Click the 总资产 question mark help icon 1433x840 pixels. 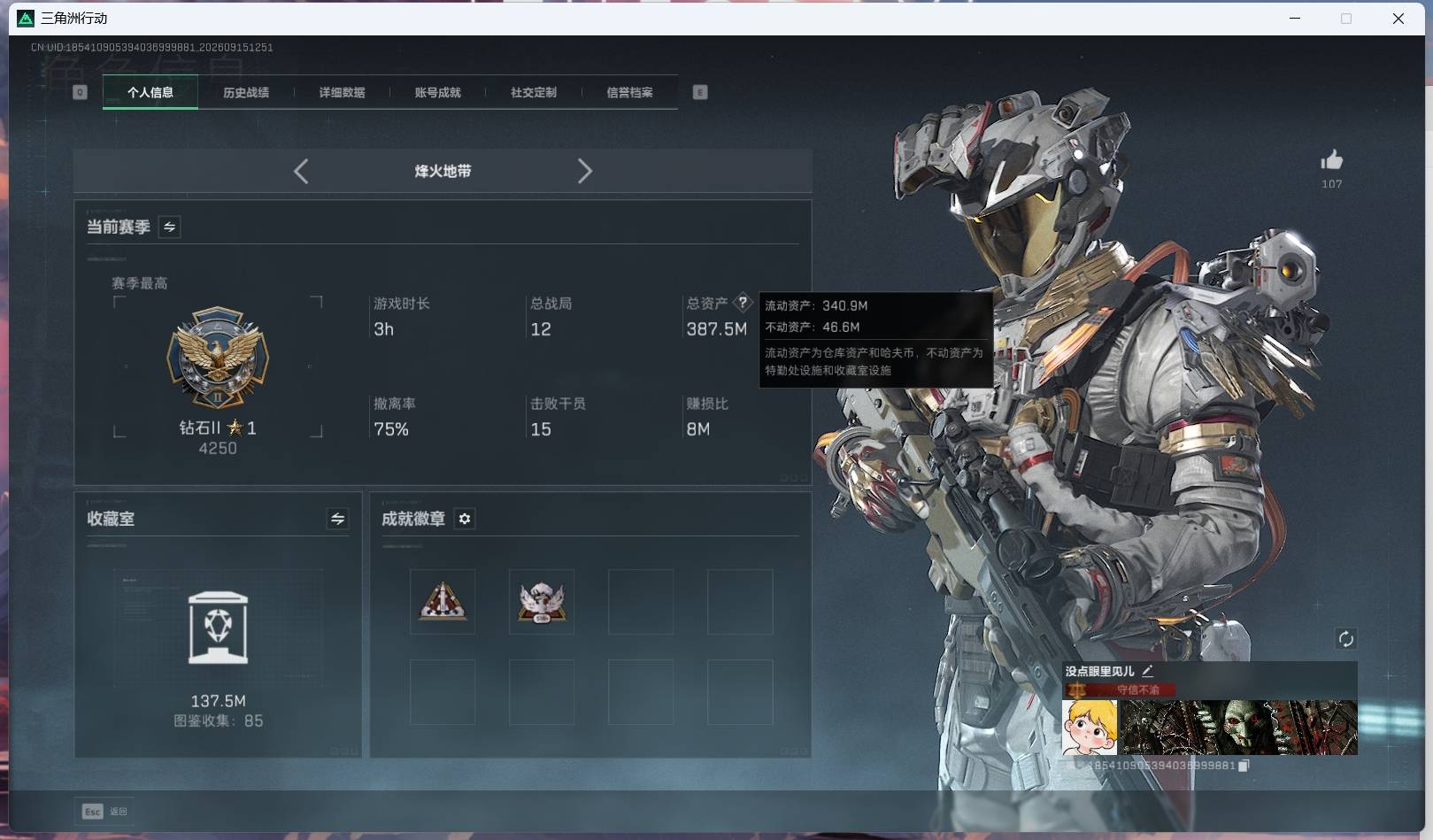743,303
